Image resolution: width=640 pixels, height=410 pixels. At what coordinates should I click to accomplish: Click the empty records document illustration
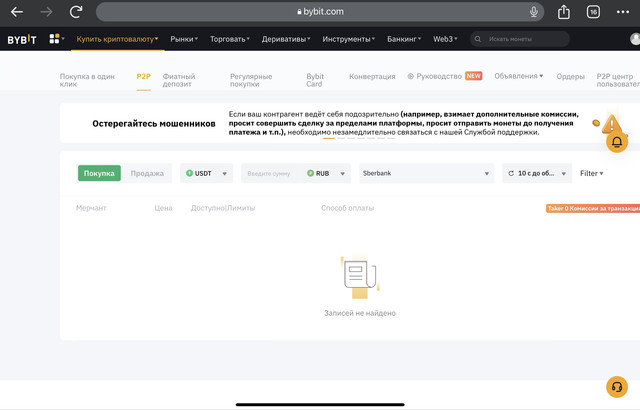[360, 277]
